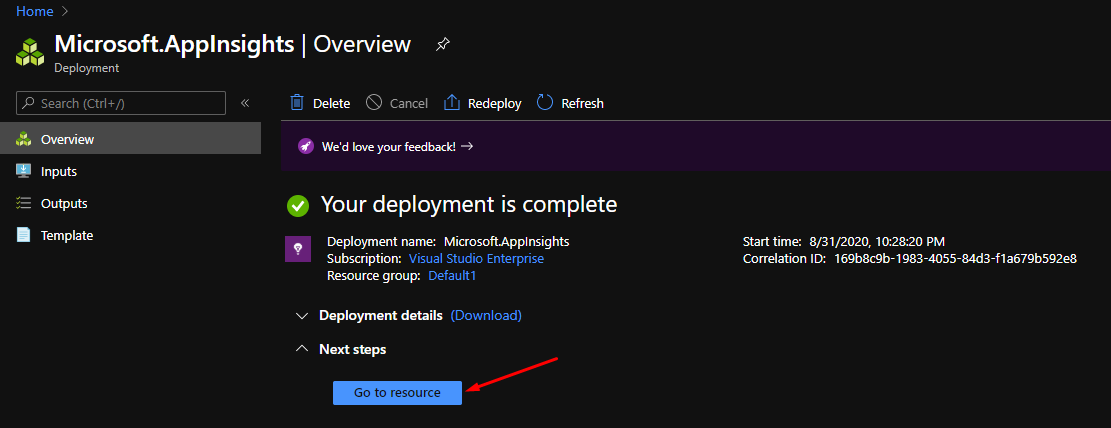This screenshot has width=1111, height=428.
Task: Expand the Deployment details section
Action: click(302, 316)
